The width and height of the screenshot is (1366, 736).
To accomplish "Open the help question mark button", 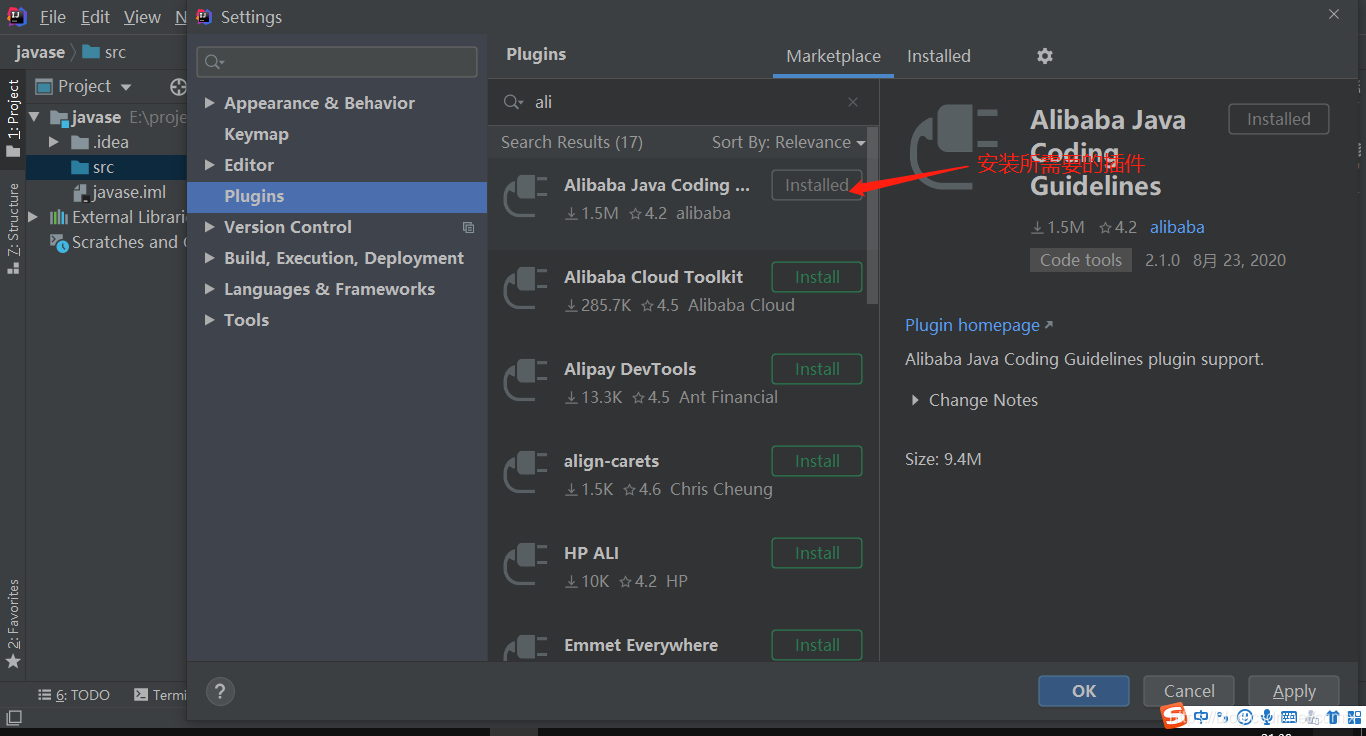I will [220, 691].
